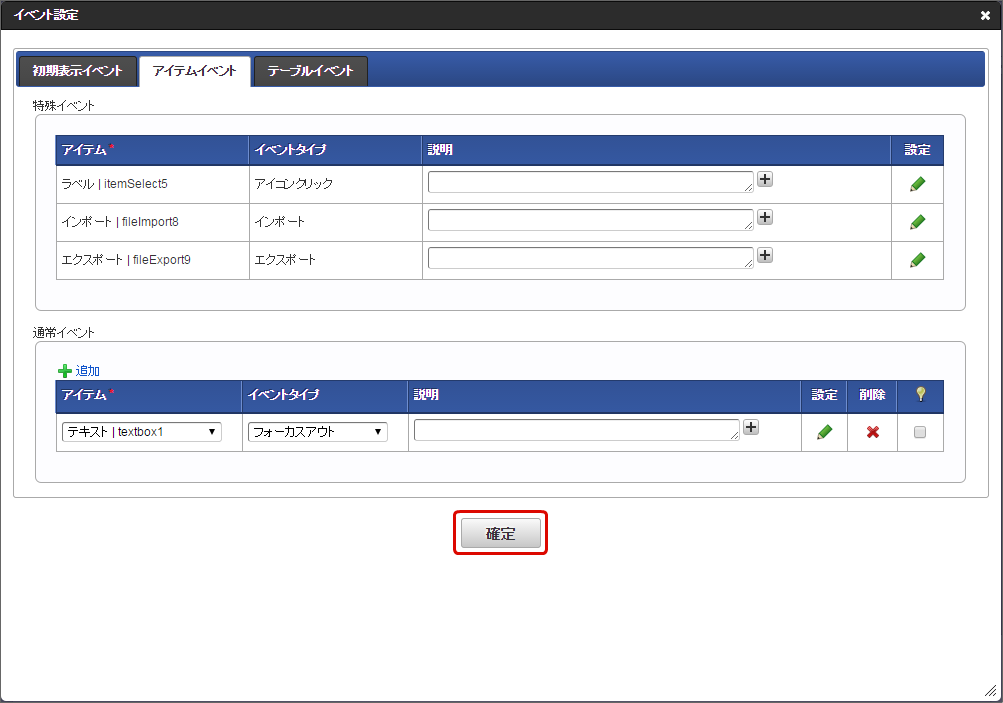The height and width of the screenshot is (703, 1003).
Task: Focus description text area in textbox1 row
Action: coord(576,430)
